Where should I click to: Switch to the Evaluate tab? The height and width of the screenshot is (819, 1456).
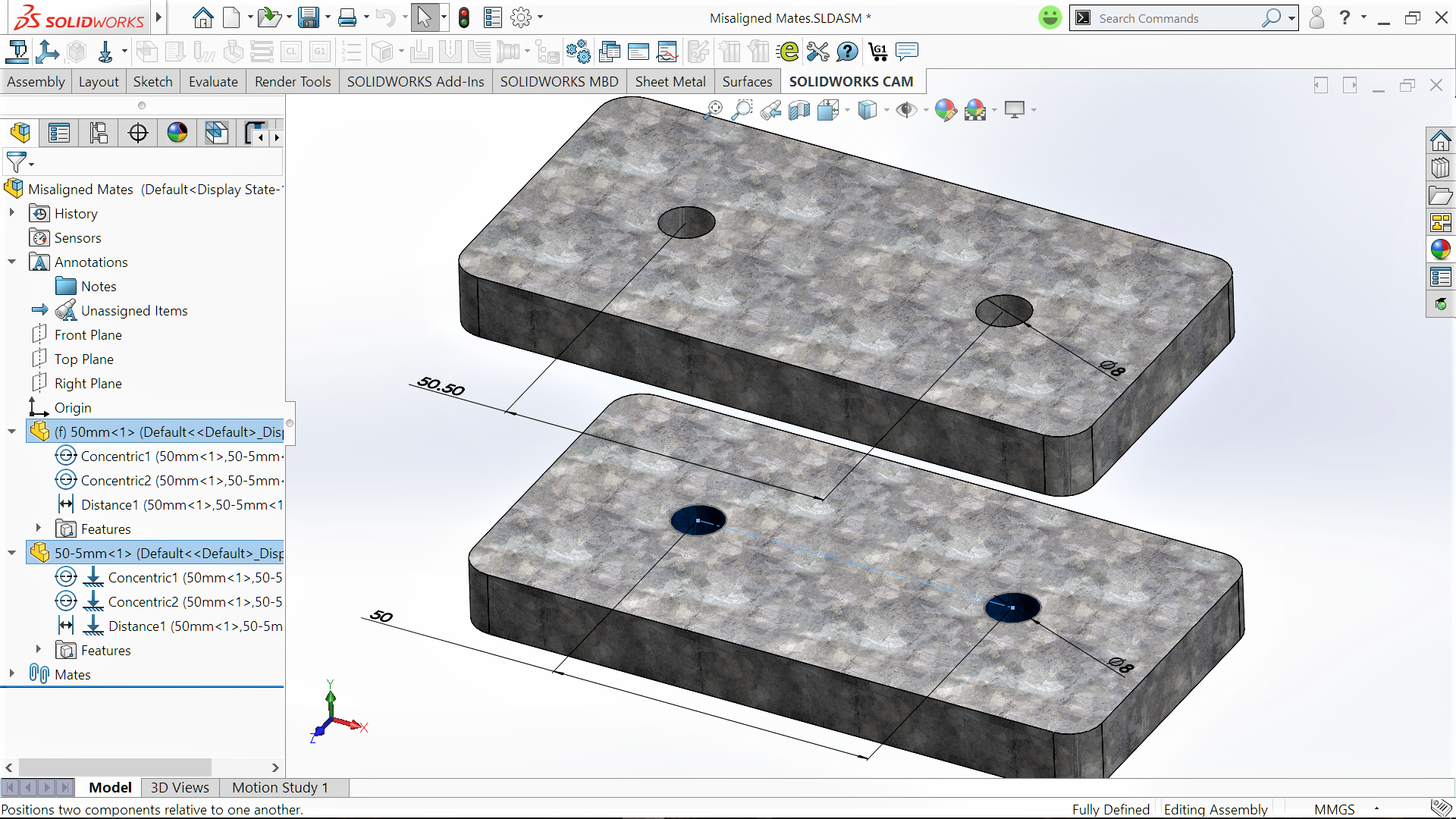[x=213, y=82]
